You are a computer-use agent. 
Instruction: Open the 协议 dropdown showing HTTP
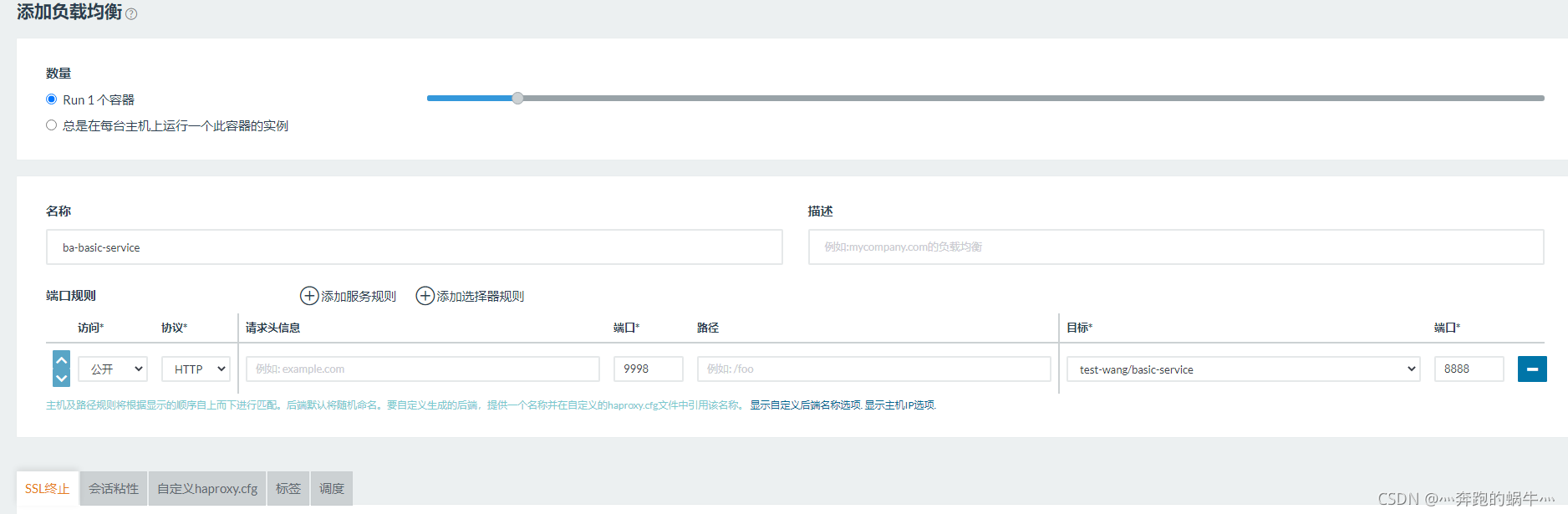click(x=196, y=369)
